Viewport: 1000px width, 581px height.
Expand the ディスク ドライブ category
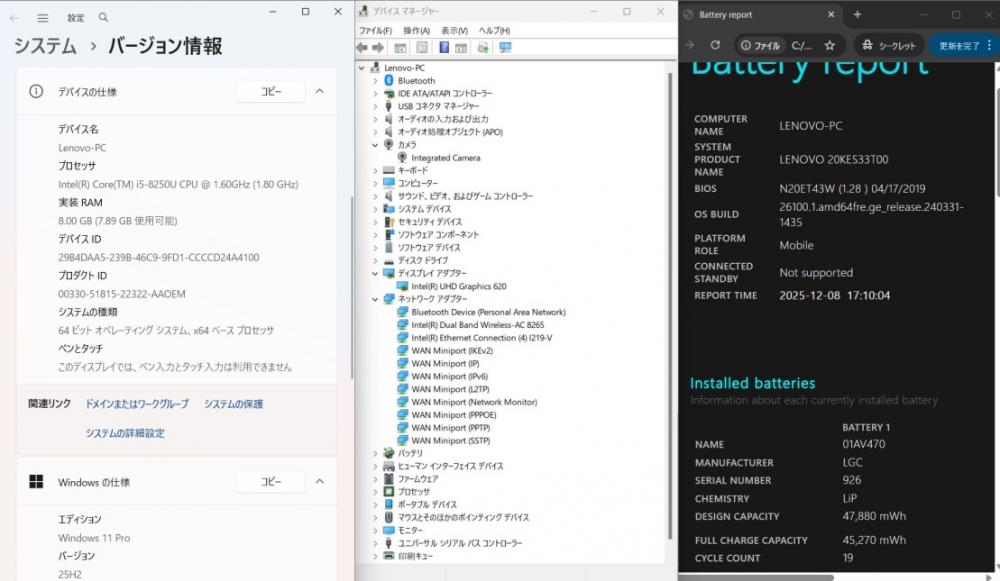point(375,260)
